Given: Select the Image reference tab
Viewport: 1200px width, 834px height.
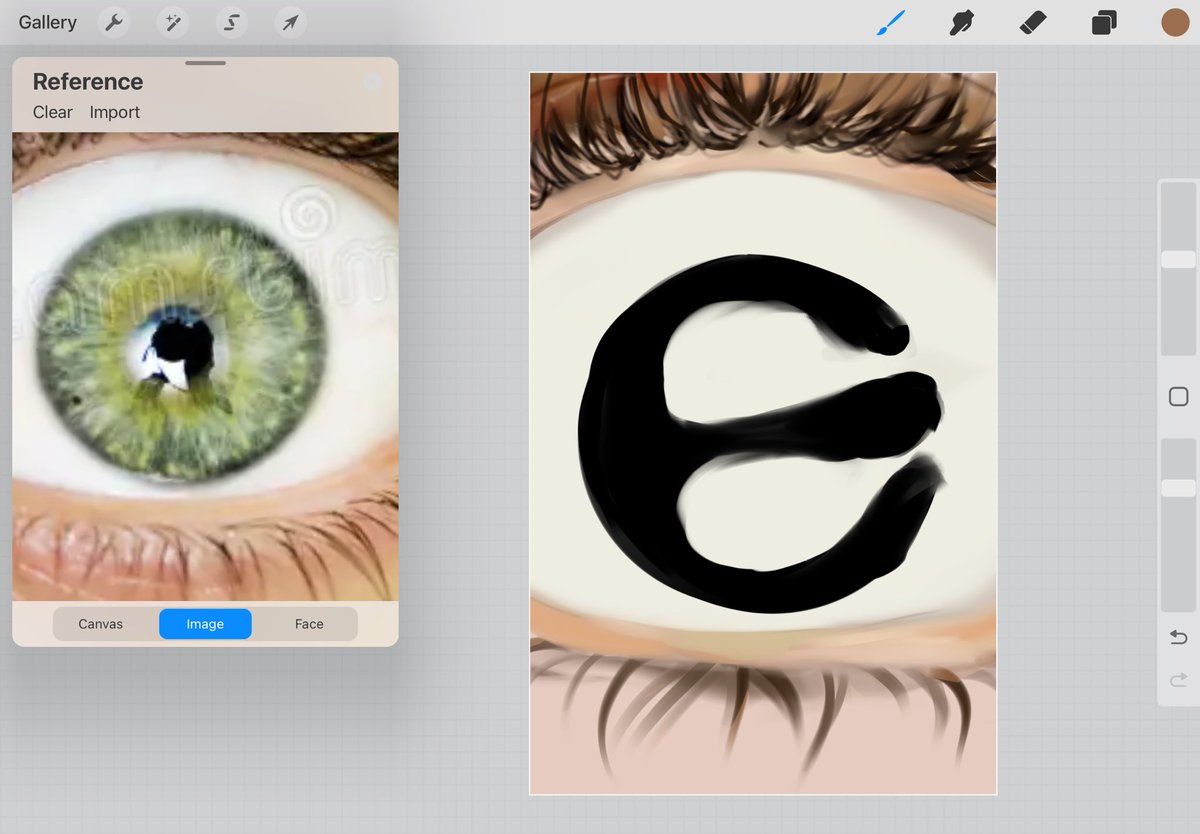Looking at the screenshot, I should pos(205,624).
